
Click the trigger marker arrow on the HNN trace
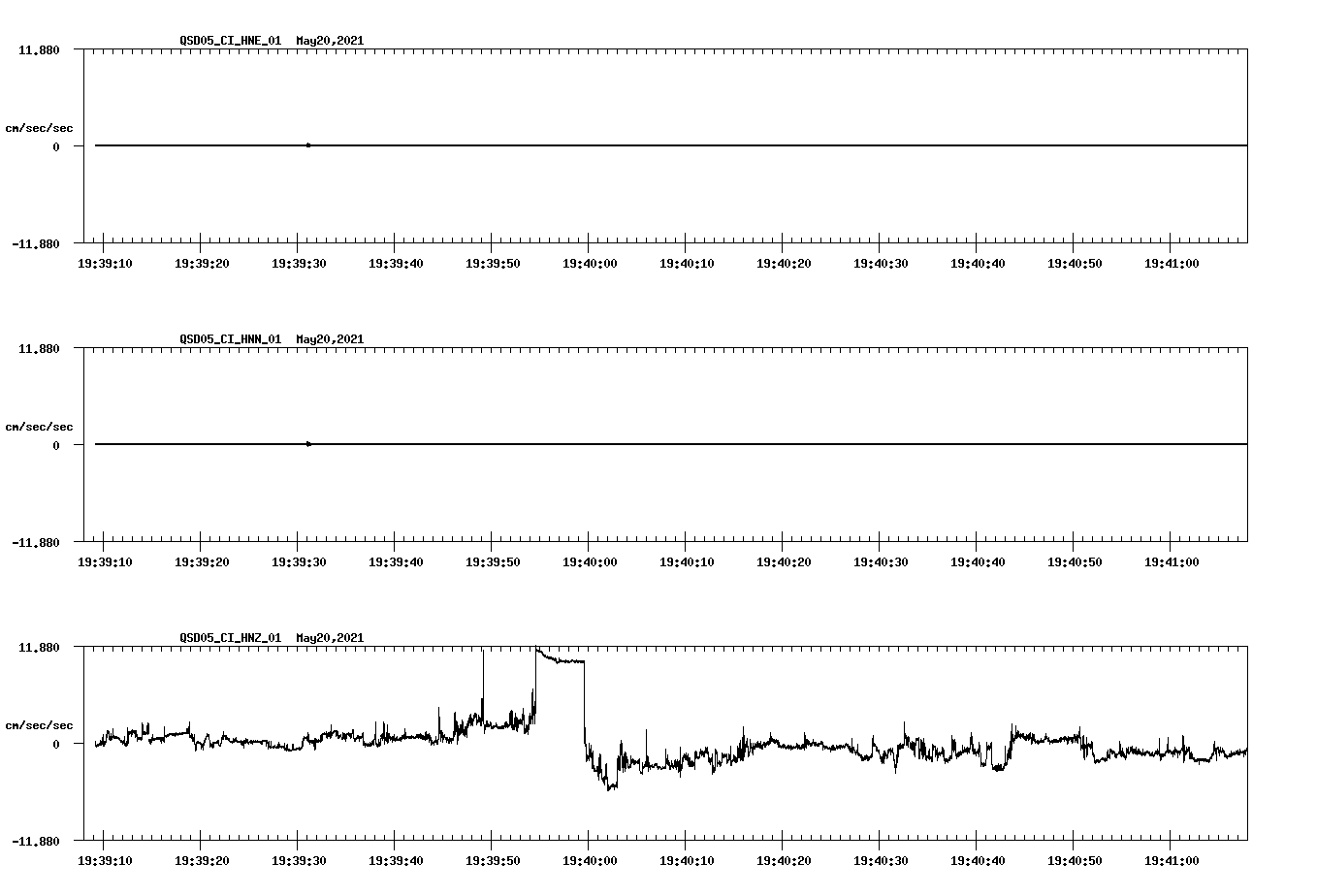(x=307, y=444)
